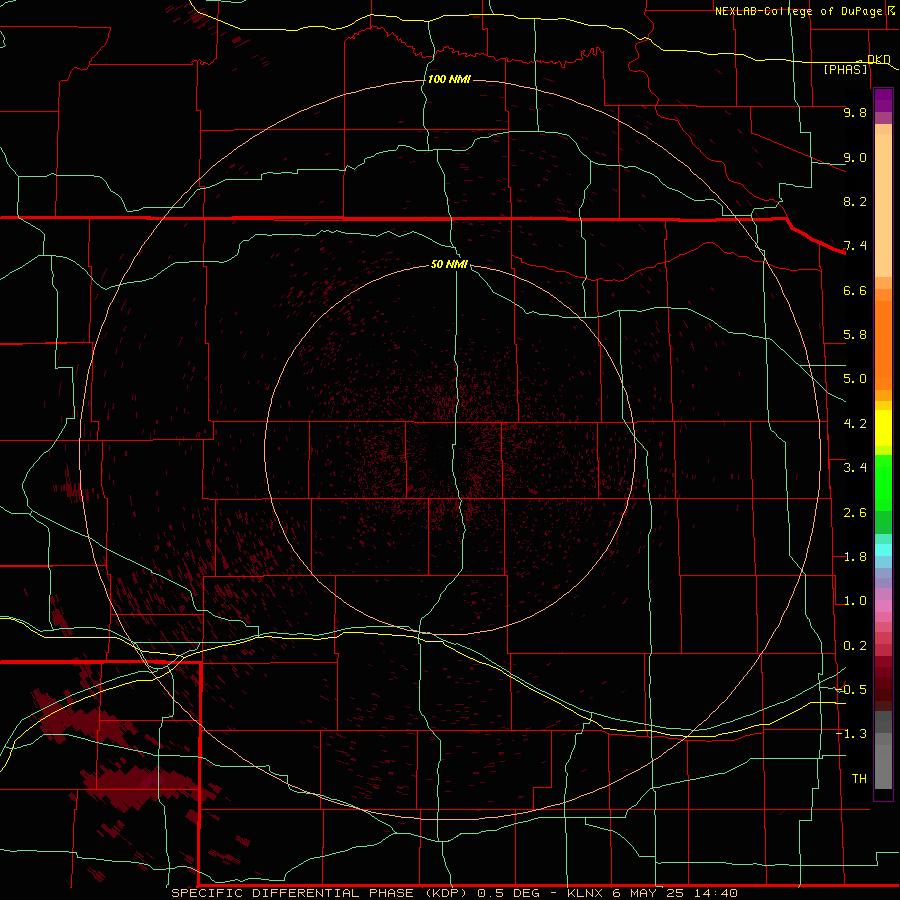Click the cyan band on the color bar
The width and height of the screenshot is (900, 900).
coord(883,550)
